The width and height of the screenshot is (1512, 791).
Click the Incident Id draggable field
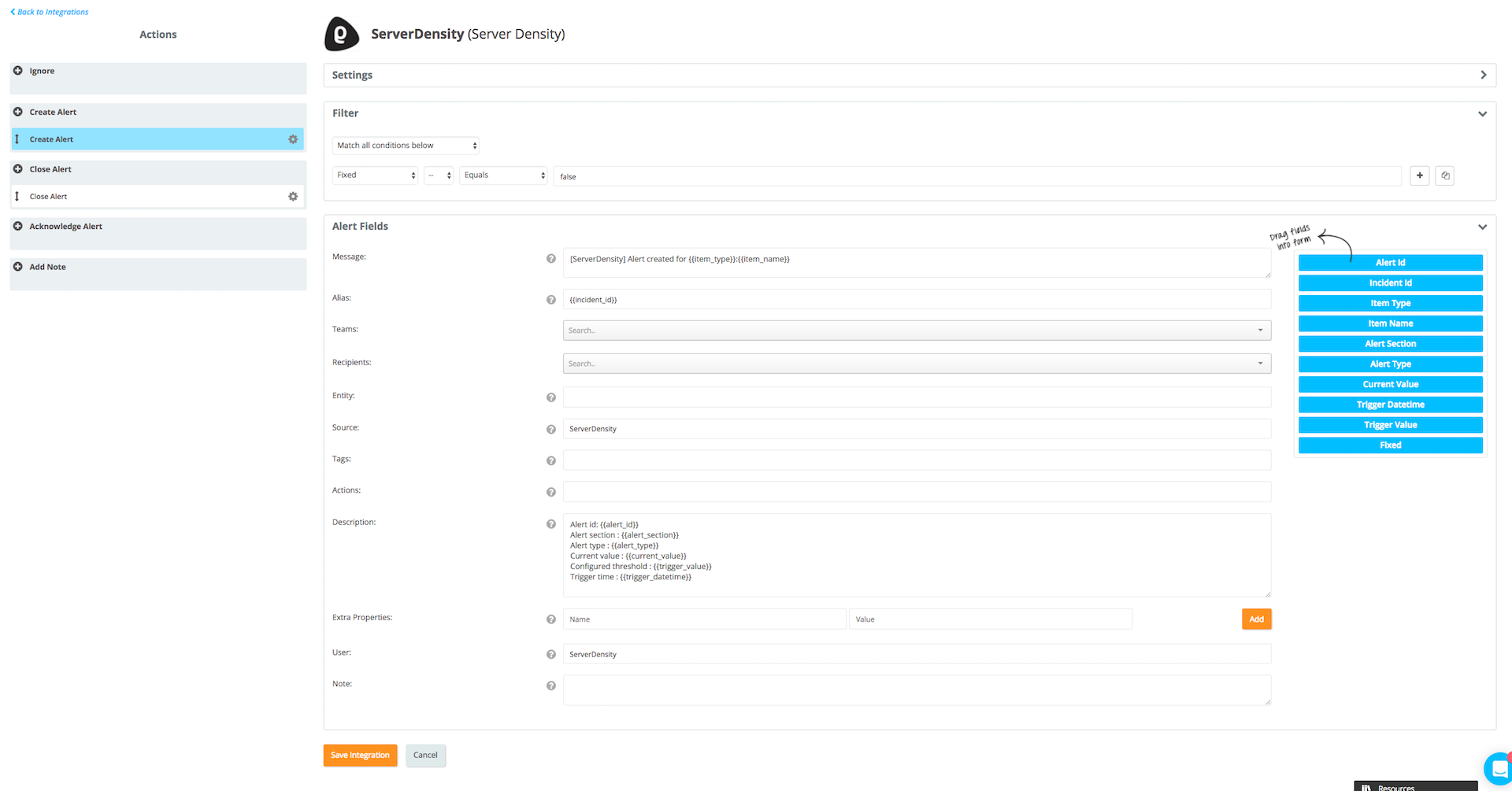(1390, 283)
